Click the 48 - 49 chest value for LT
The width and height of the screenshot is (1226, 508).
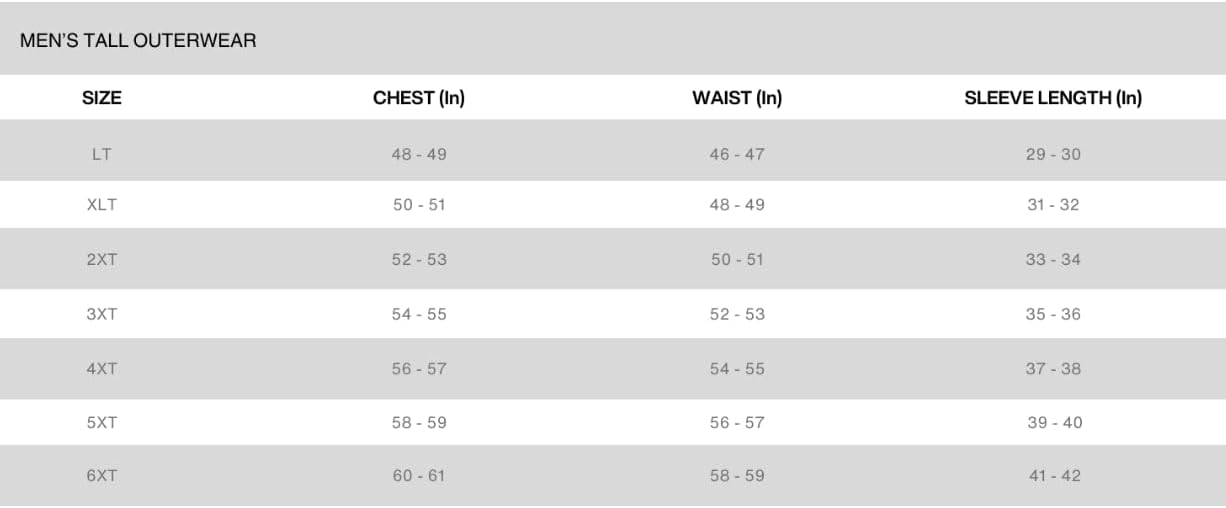(x=419, y=154)
